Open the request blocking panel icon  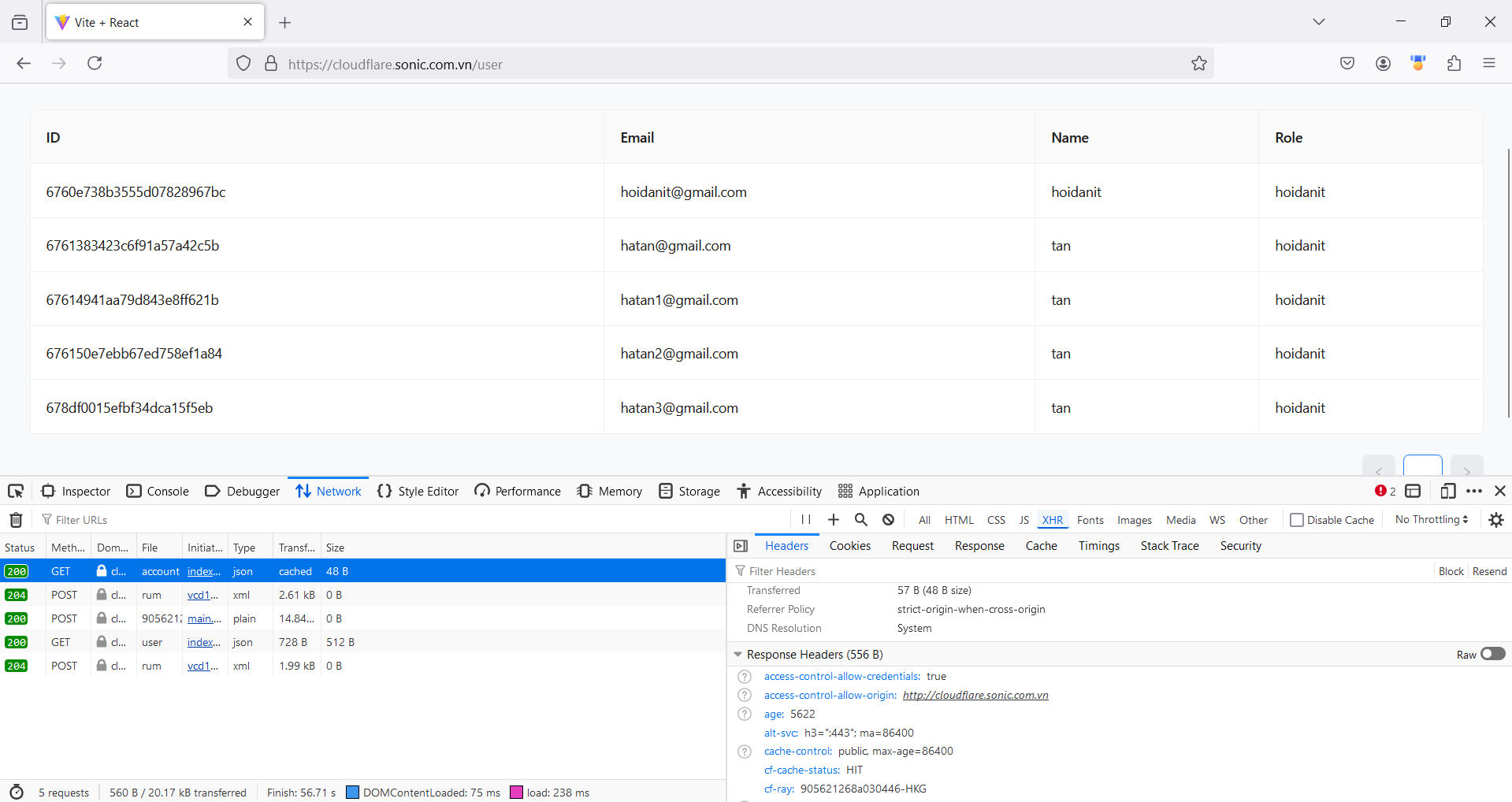tap(888, 520)
